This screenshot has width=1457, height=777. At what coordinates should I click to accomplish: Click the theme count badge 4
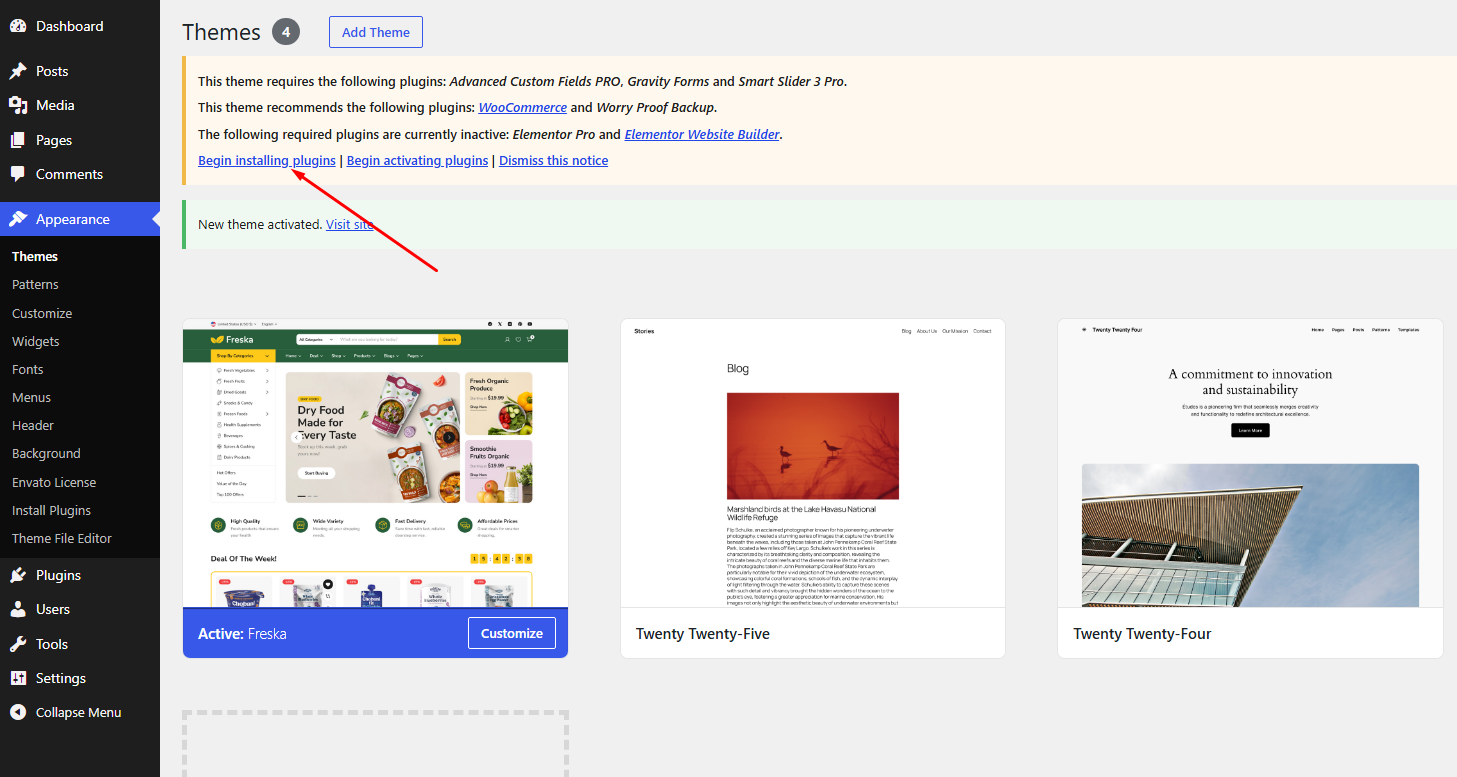[x=286, y=32]
